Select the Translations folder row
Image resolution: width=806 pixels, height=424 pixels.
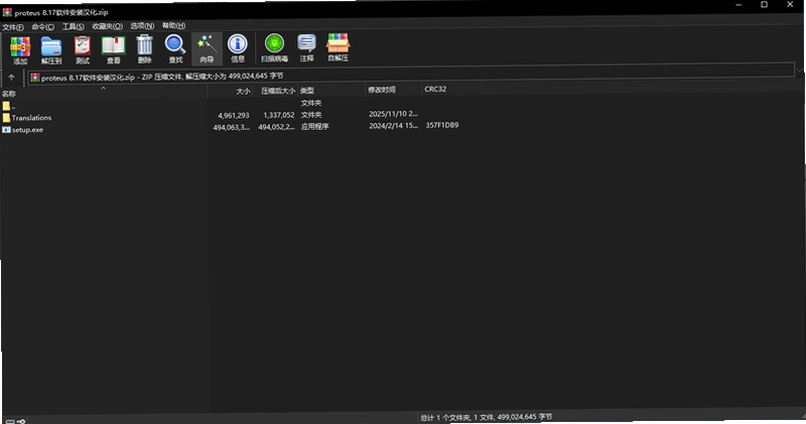click(x=231, y=116)
